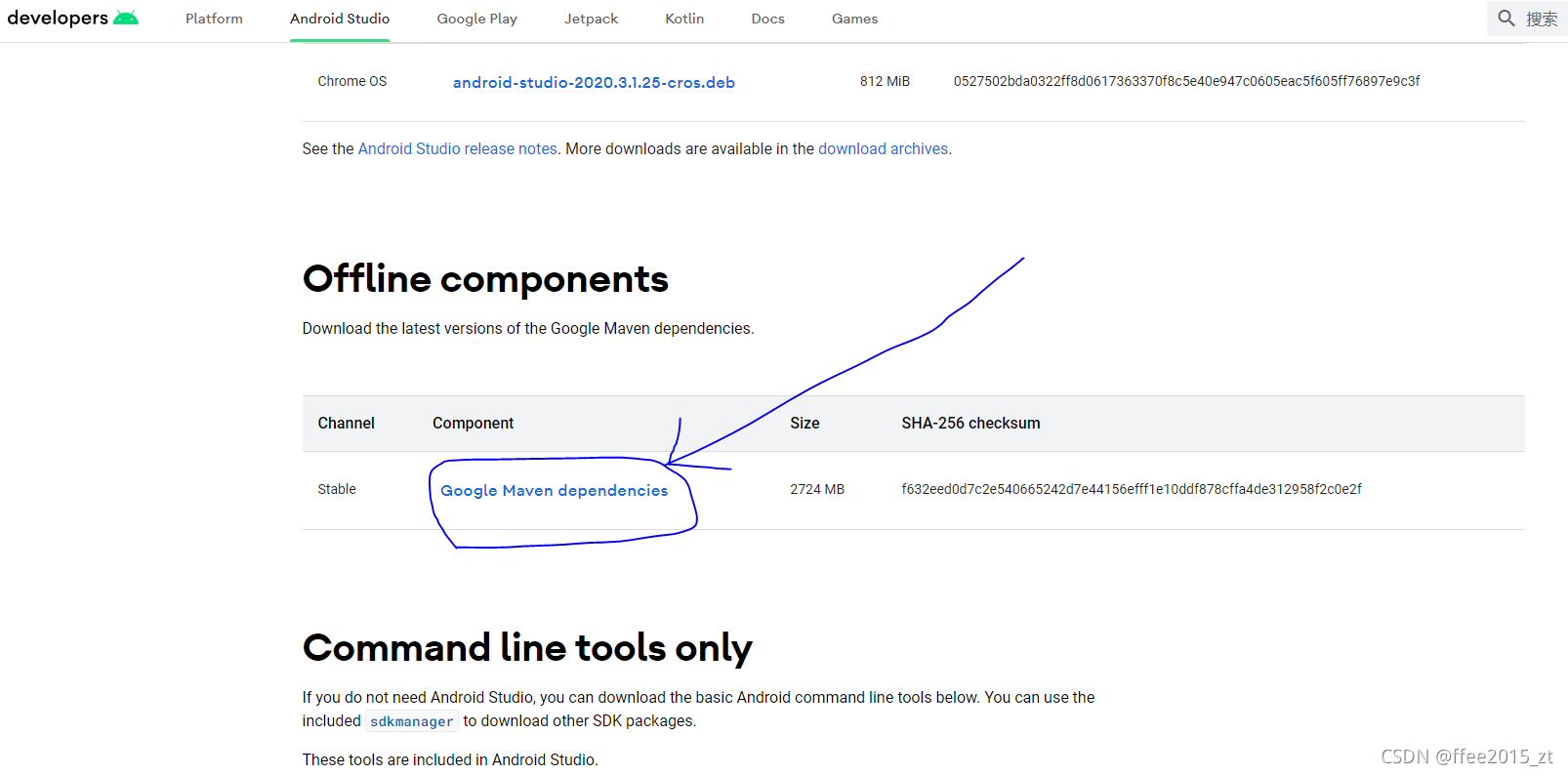Click the text 'These tools are included in Android Studio.'
Viewport: 1568px width, 776px height.
point(450,759)
